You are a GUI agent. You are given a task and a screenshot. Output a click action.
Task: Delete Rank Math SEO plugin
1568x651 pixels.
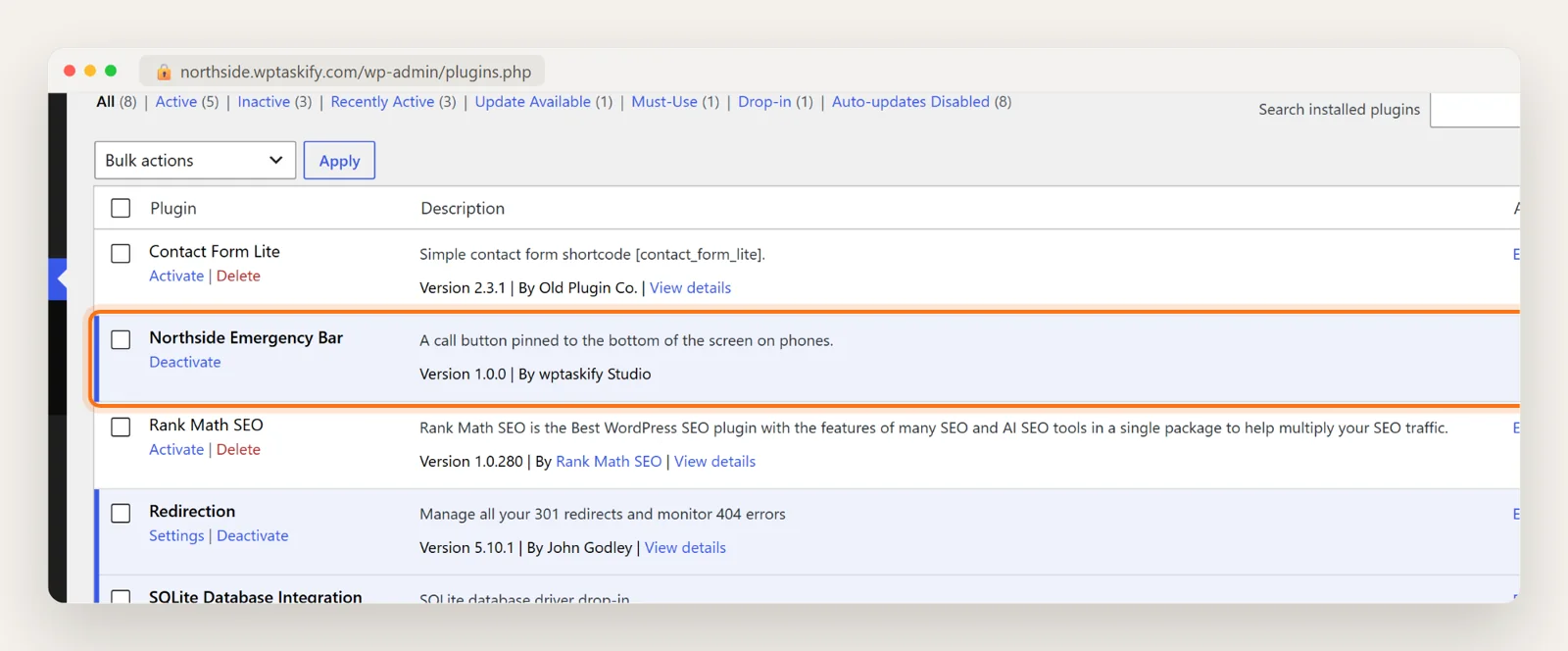coord(238,449)
